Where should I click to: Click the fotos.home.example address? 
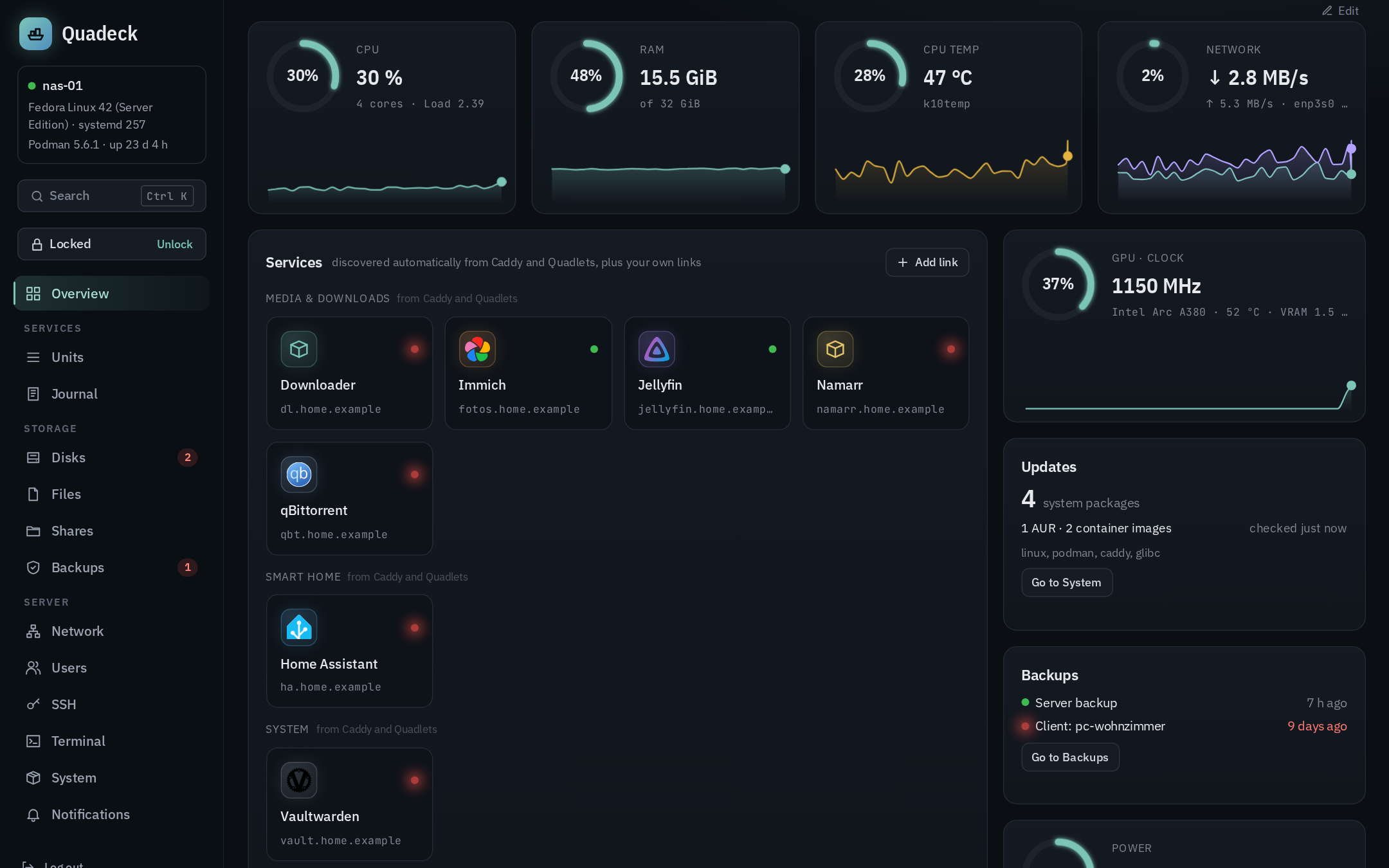pos(519,410)
